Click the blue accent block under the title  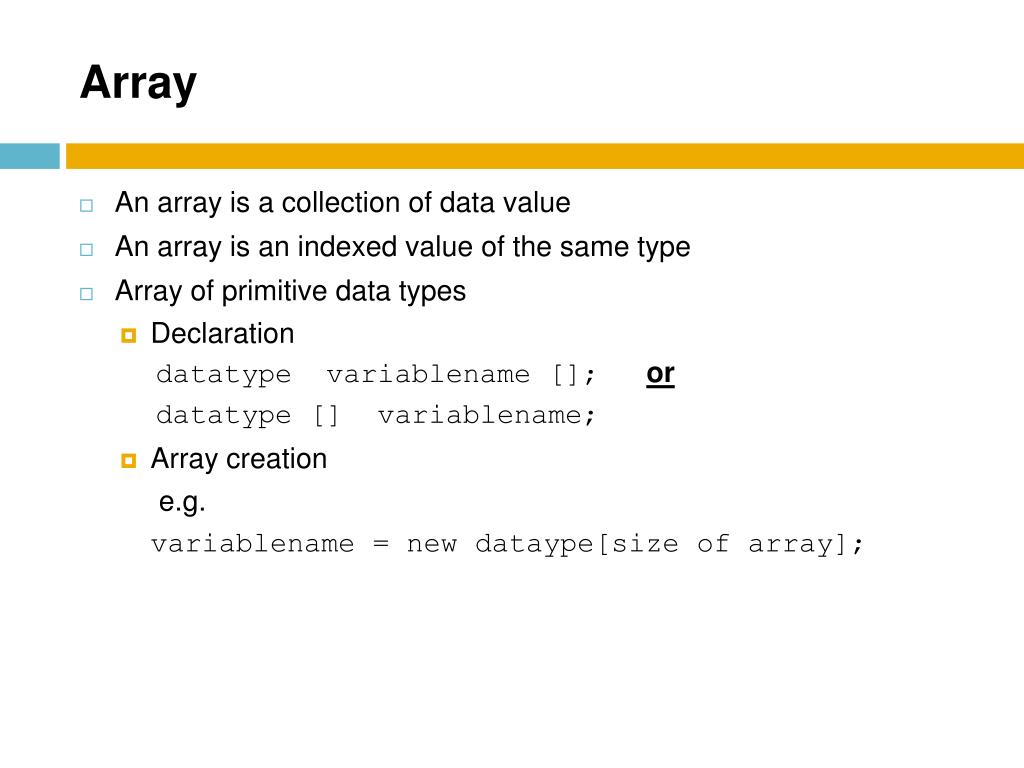(x=30, y=156)
